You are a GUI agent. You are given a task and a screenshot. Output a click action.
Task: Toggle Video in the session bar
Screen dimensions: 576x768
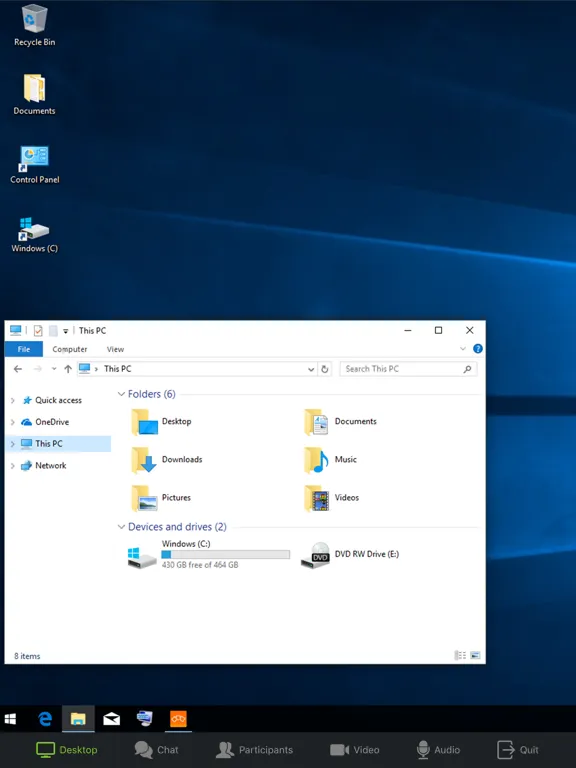pos(355,750)
